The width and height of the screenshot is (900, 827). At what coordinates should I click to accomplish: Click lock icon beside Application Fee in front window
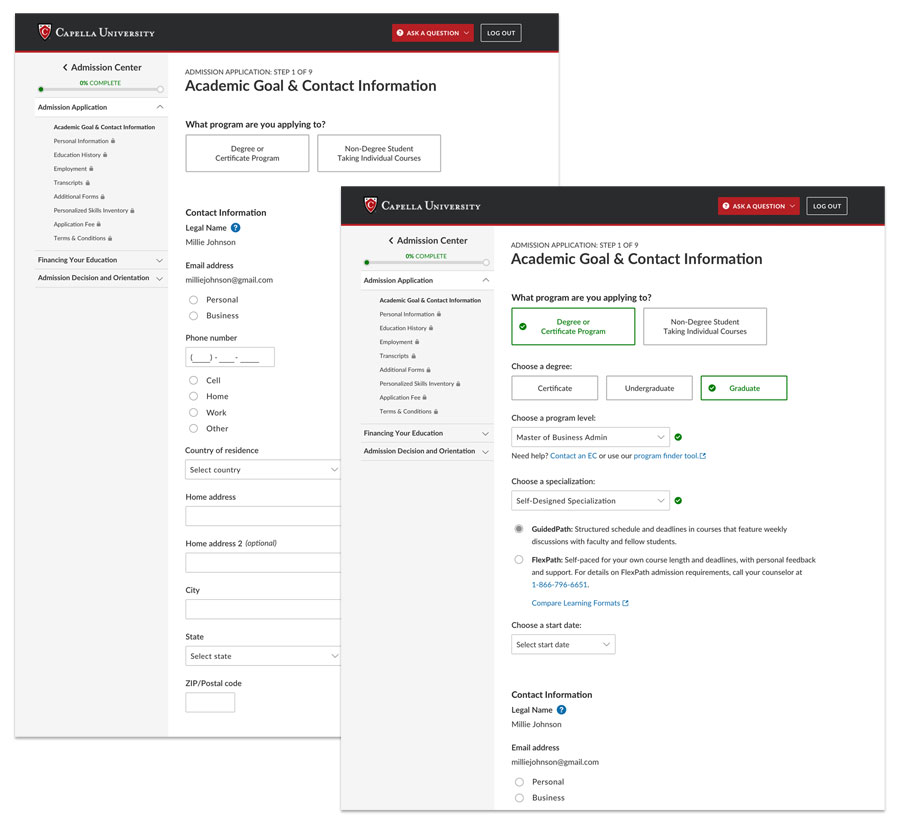tap(425, 397)
